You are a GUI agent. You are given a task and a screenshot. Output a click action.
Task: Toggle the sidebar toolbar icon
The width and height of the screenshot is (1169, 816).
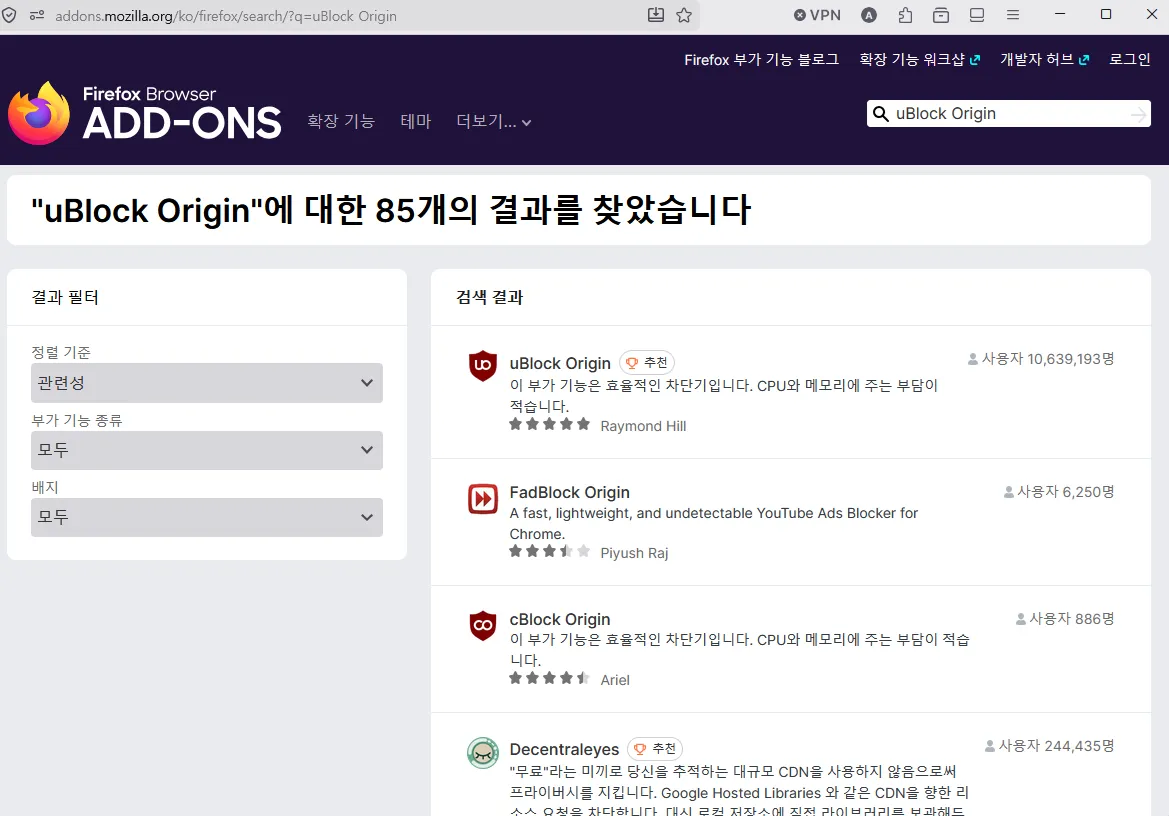(977, 15)
